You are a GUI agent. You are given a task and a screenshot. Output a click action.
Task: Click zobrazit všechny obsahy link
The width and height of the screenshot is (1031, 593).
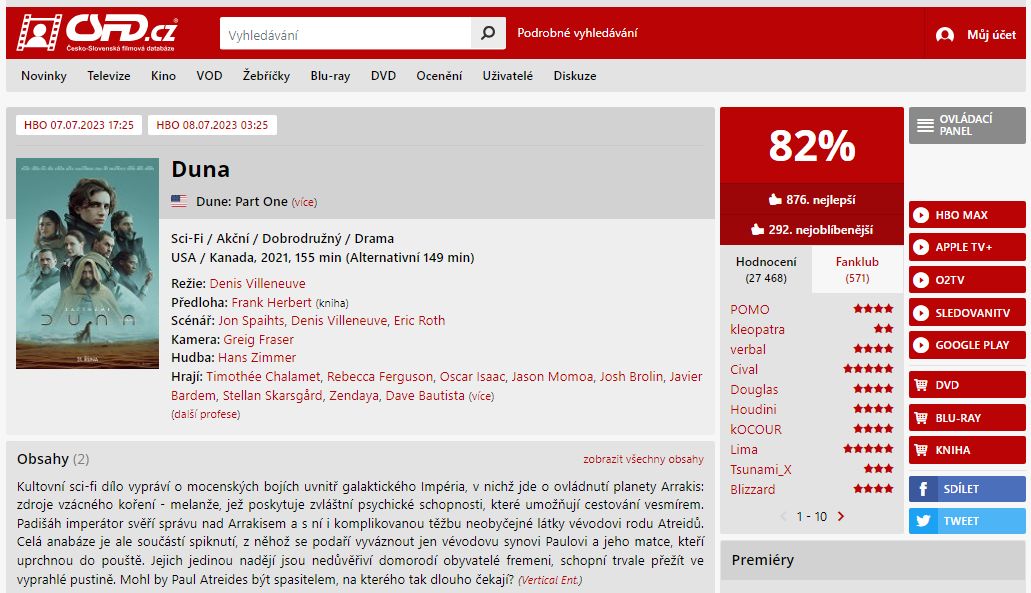[x=643, y=459]
